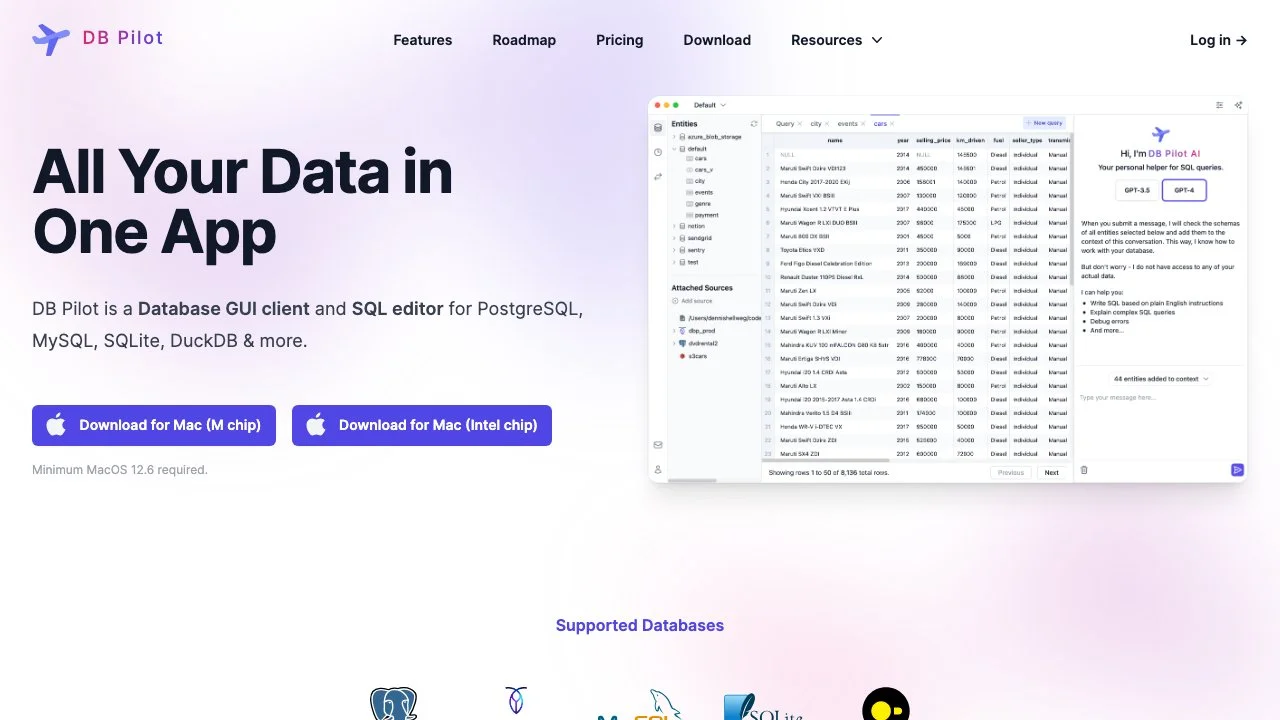The width and height of the screenshot is (1280, 720).
Task: Close the Query tab with its X
Action: 802,124
